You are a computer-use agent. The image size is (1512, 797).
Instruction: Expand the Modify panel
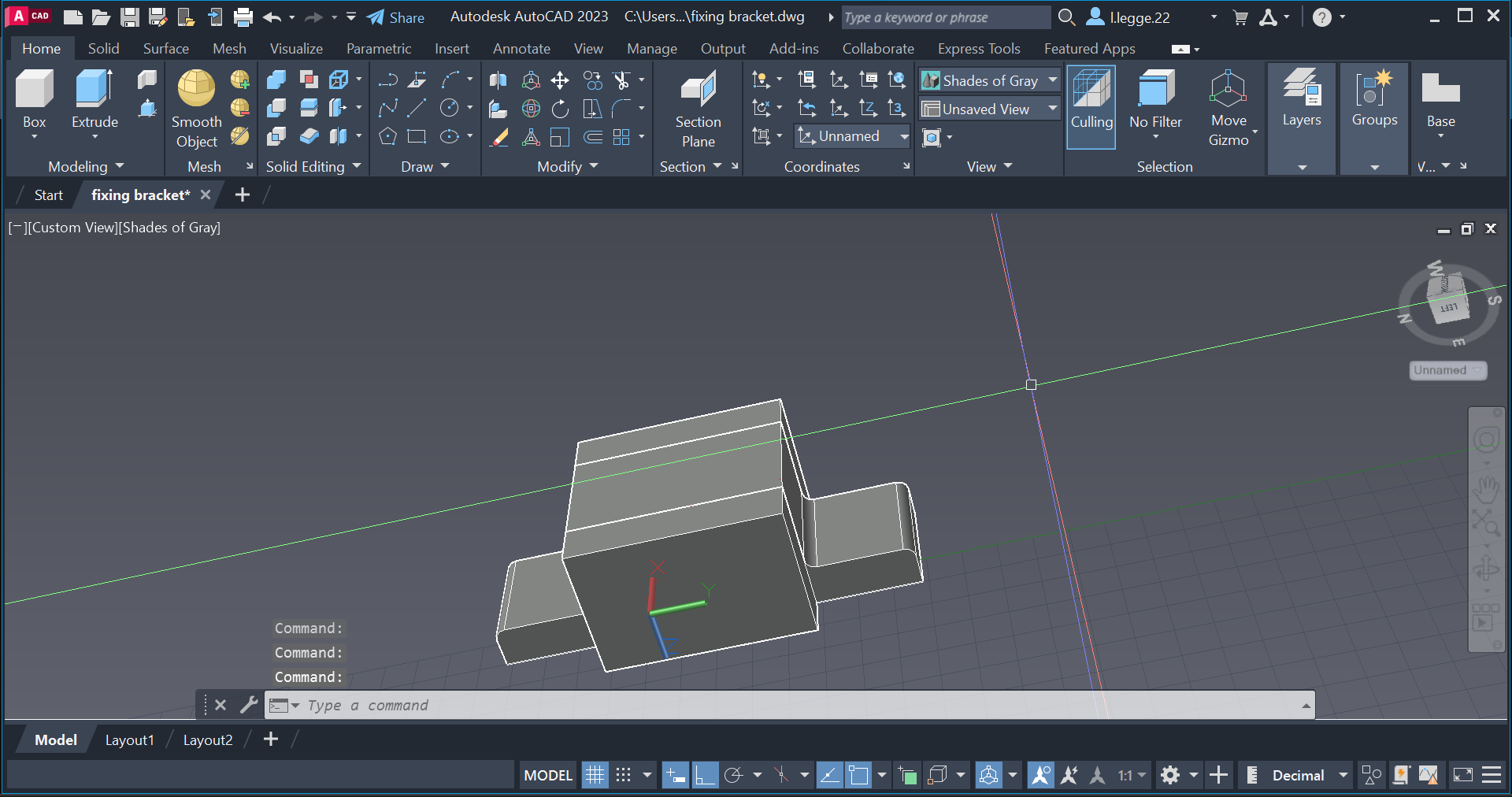tap(568, 166)
